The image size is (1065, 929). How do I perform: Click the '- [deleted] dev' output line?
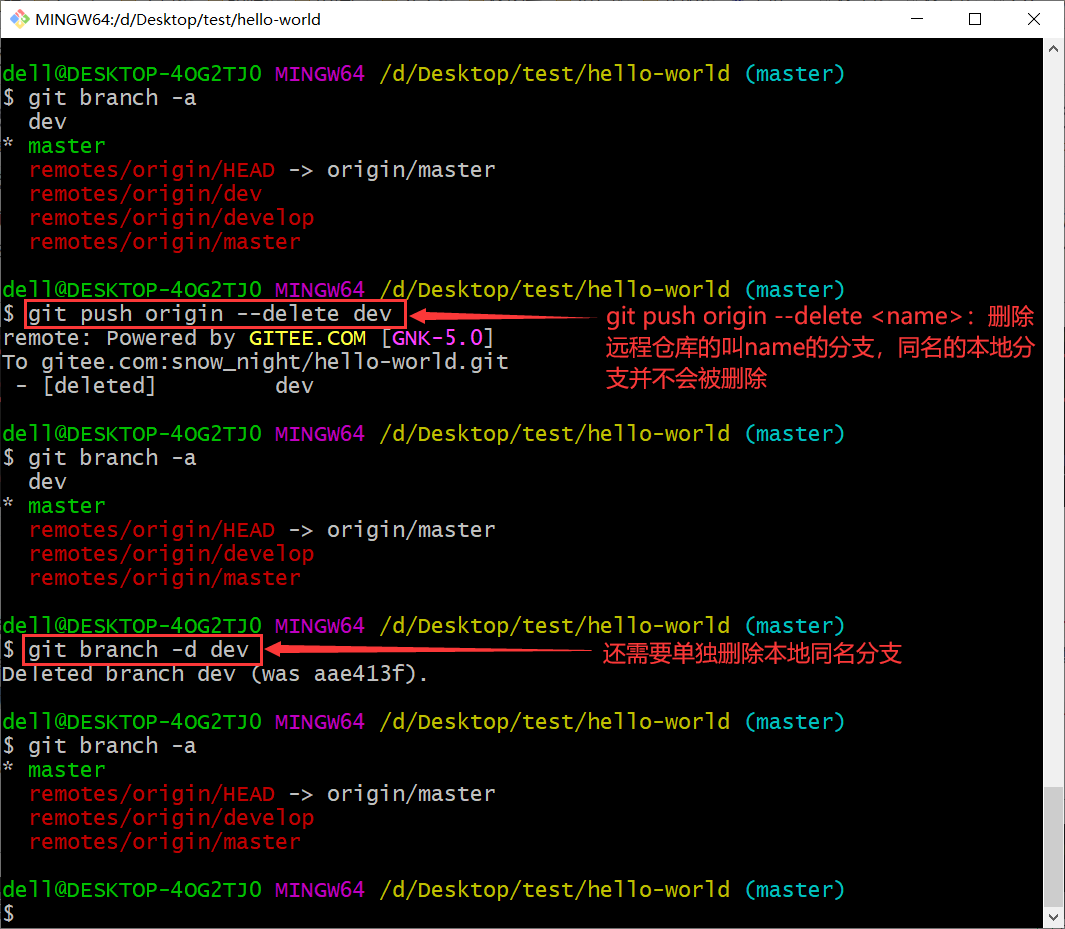coord(164,386)
